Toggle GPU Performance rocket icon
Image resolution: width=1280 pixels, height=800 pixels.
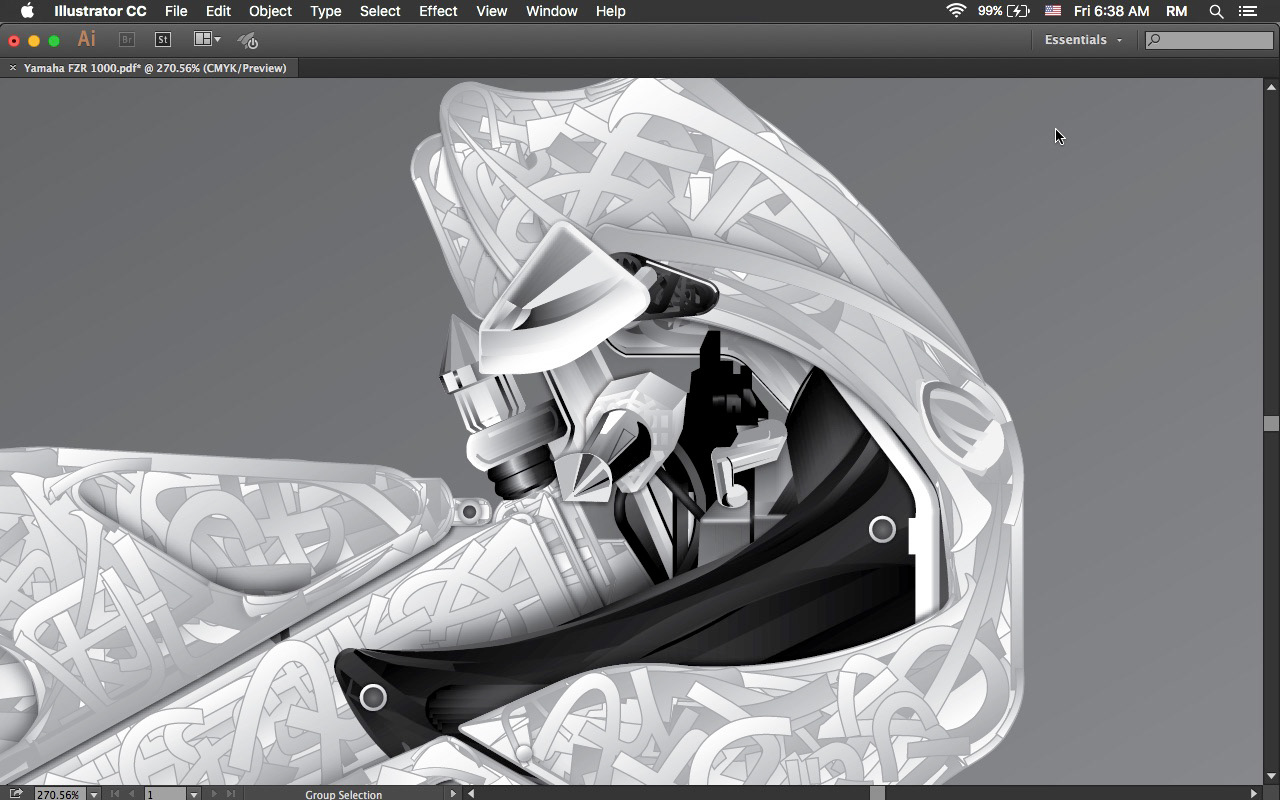tap(248, 40)
